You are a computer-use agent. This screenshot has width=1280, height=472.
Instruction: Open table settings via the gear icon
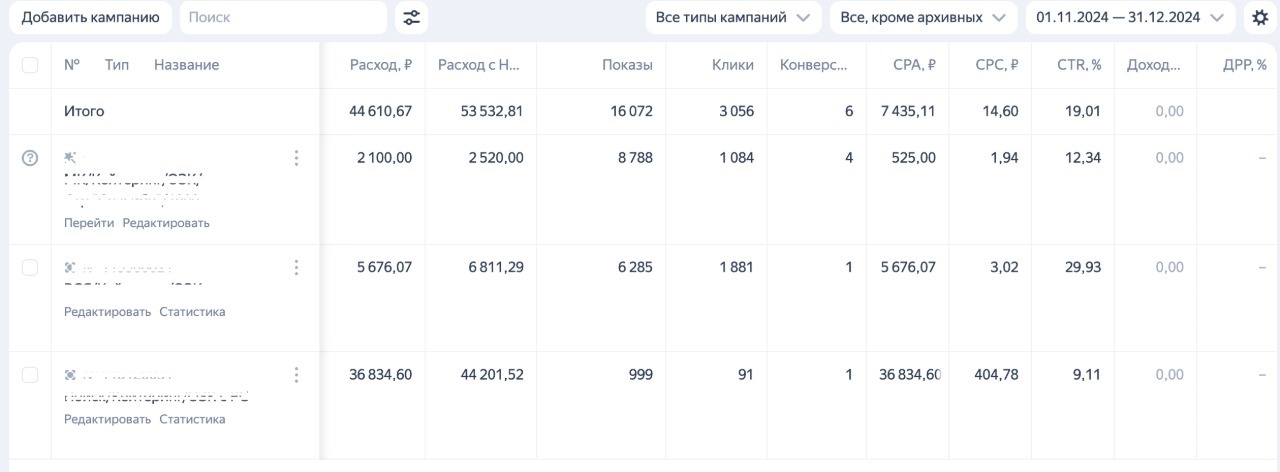tap(1260, 17)
